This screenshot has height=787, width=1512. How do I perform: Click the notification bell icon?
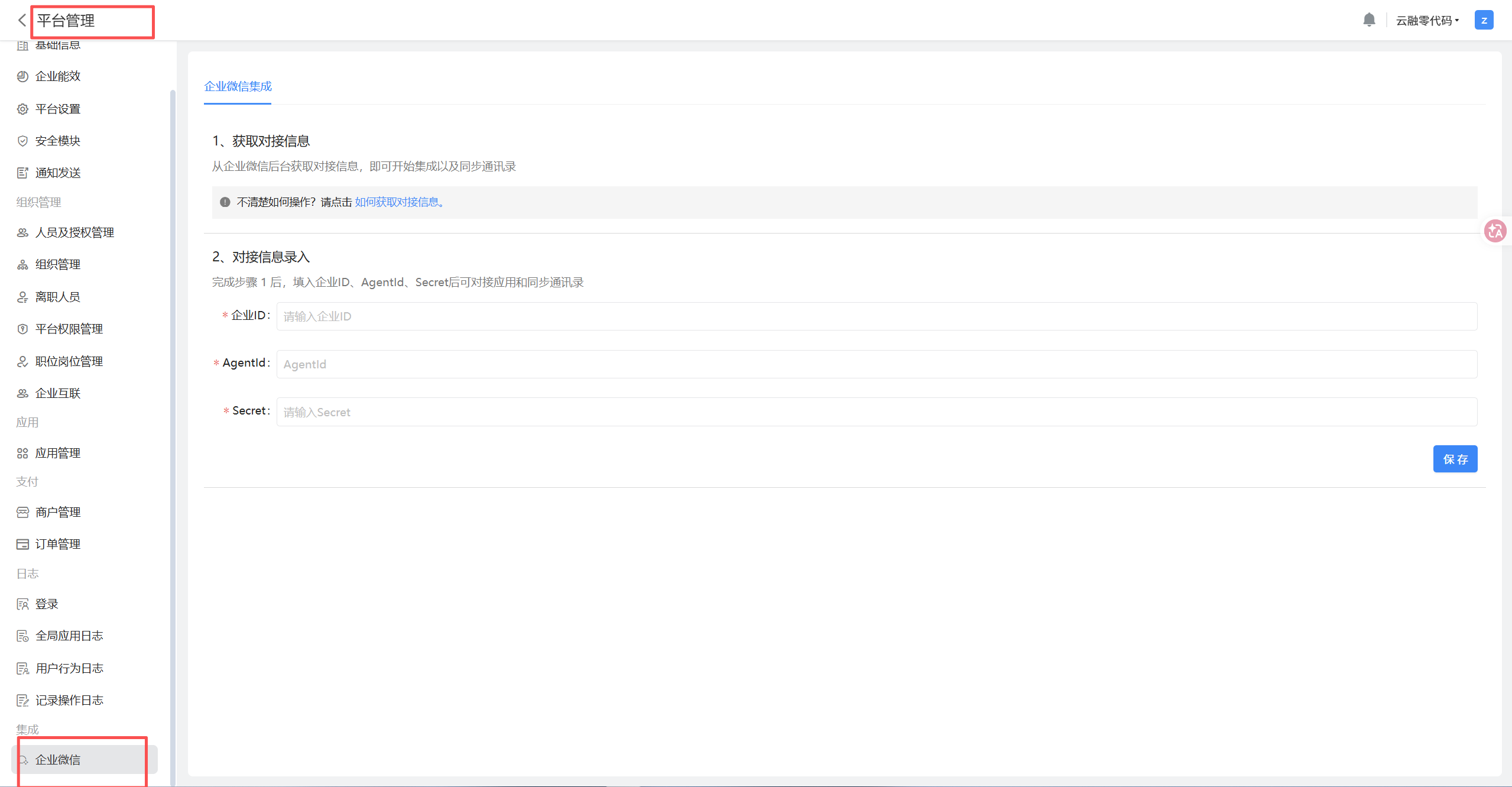(1368, 20)
